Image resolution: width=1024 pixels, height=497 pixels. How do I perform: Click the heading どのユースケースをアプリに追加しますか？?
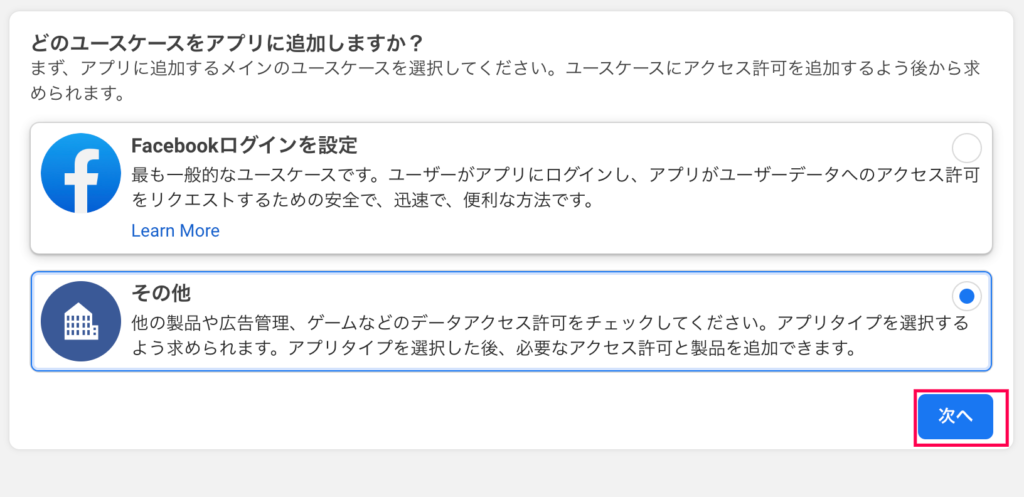point(227,44)
